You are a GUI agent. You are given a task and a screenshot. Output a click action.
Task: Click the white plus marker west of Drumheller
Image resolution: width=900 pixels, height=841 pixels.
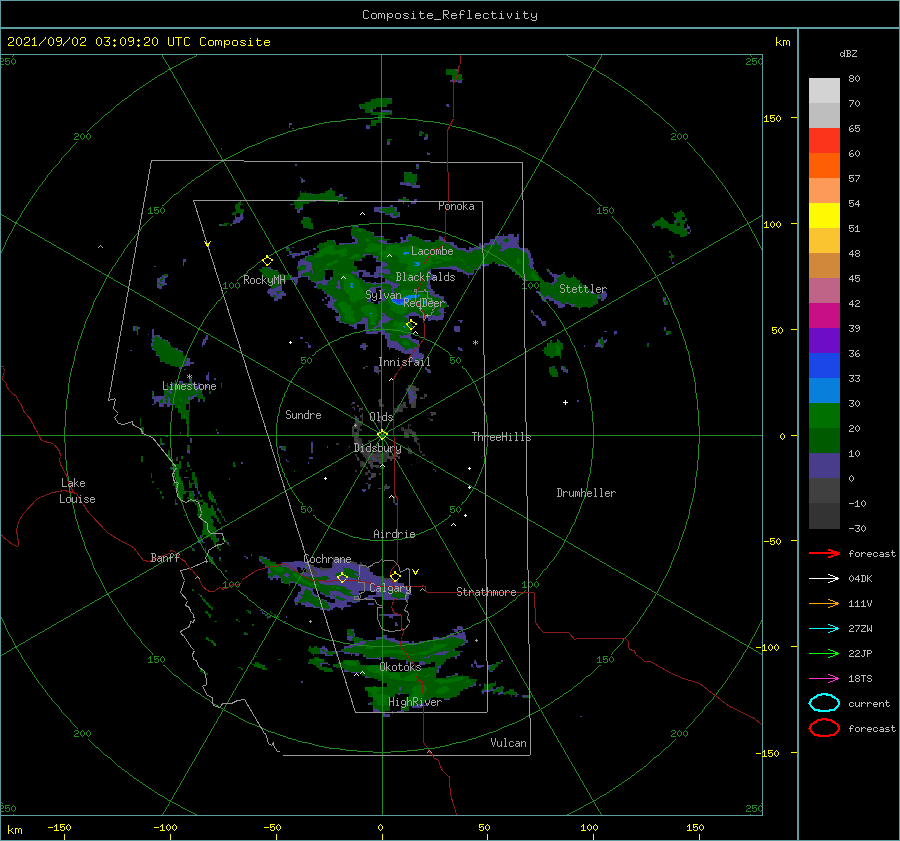coord(565,402)
